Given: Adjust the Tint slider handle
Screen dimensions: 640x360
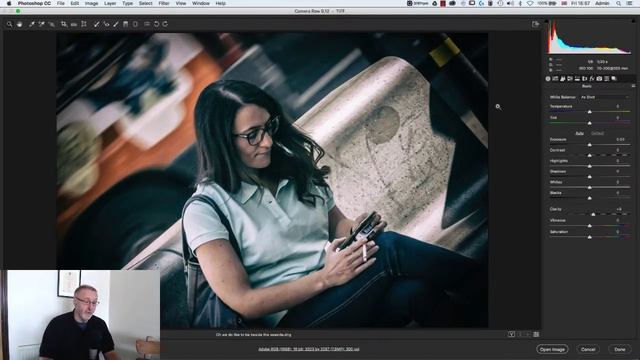Looking at the screenshot, I should pyautogui.click(x=589, y=123).
